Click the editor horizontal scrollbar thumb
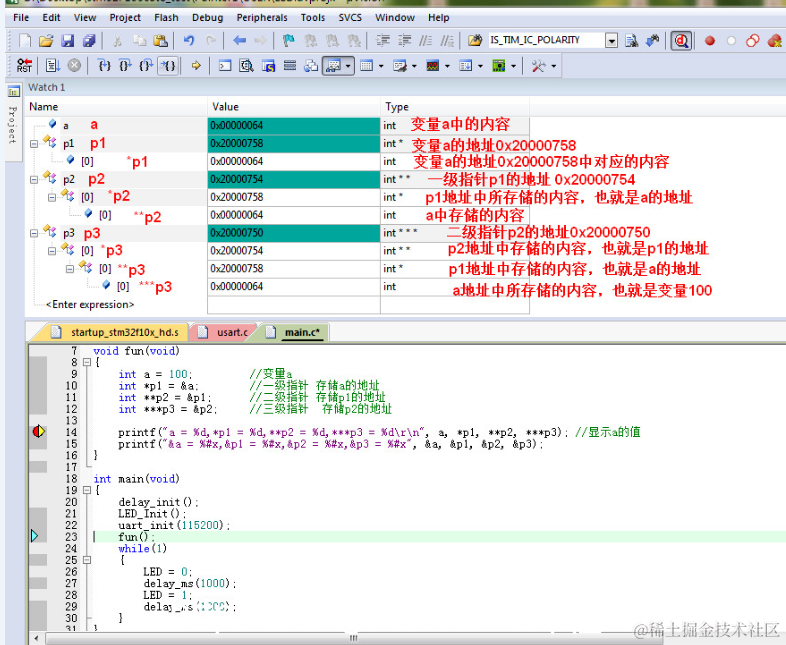 click(354, 638)
